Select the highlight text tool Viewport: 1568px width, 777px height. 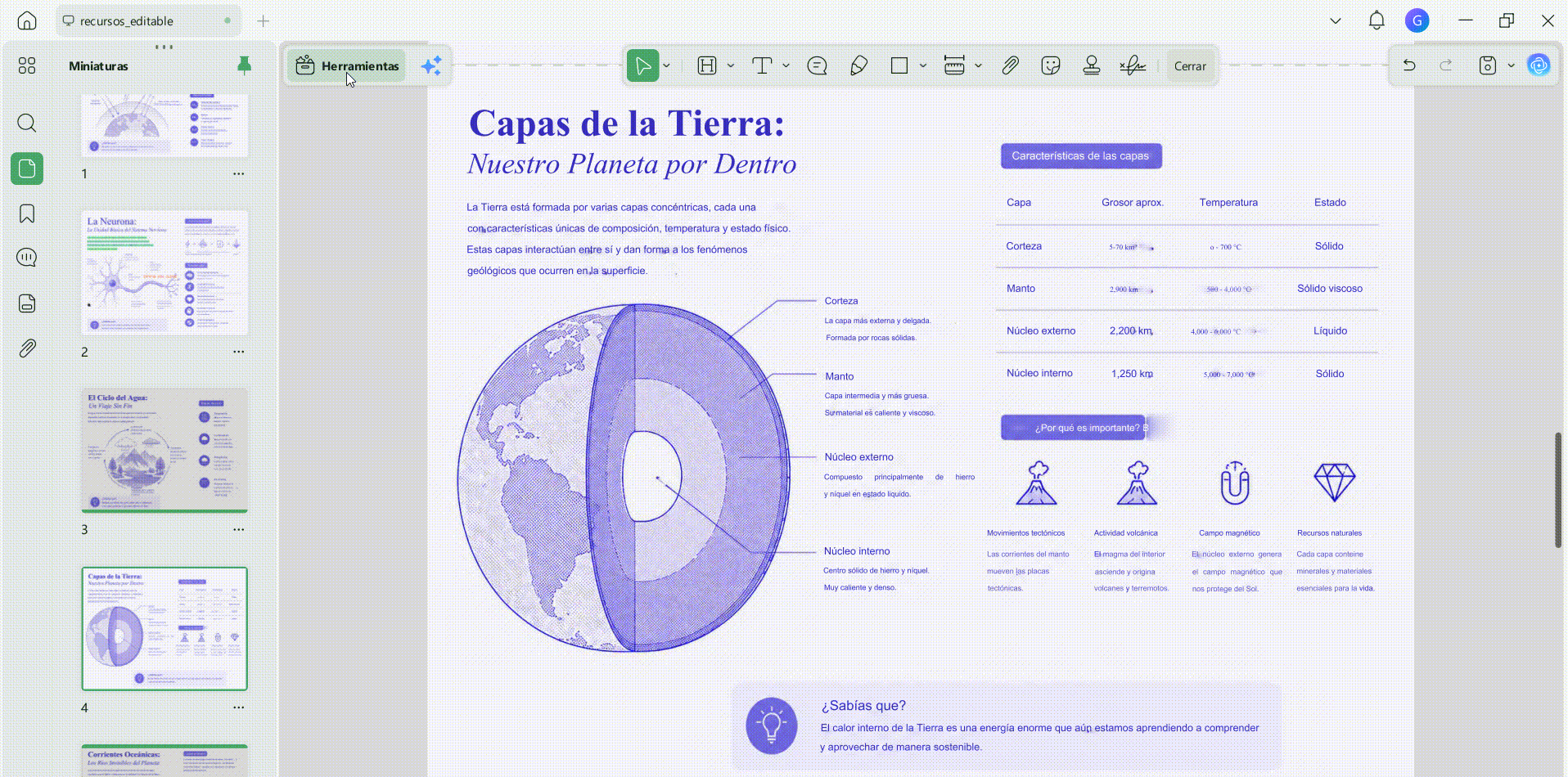click(707, 65)
